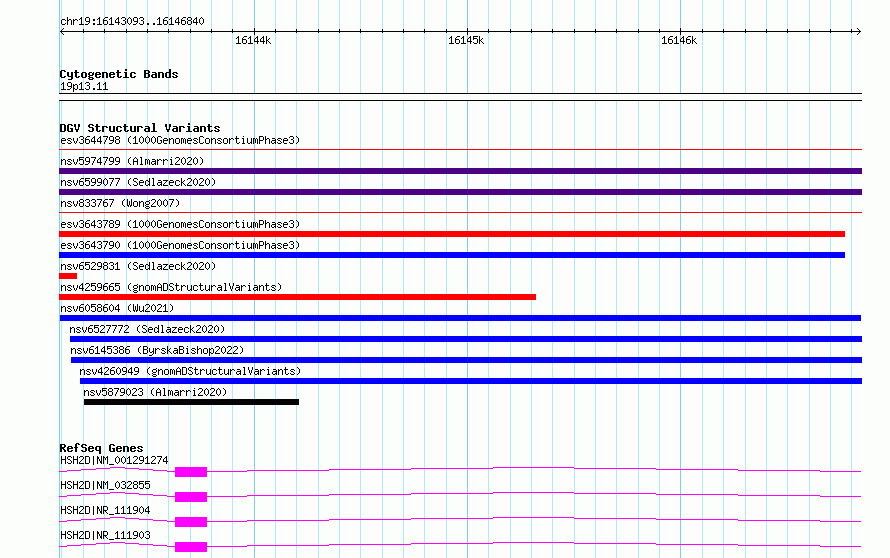The image size is (890, 558).
Task: Select the nsv4260949 blue bar
Action: tap(471, 381)
